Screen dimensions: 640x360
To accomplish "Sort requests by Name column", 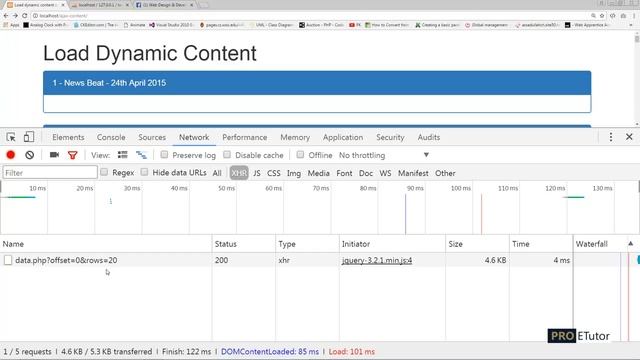I will click(106, 244).
